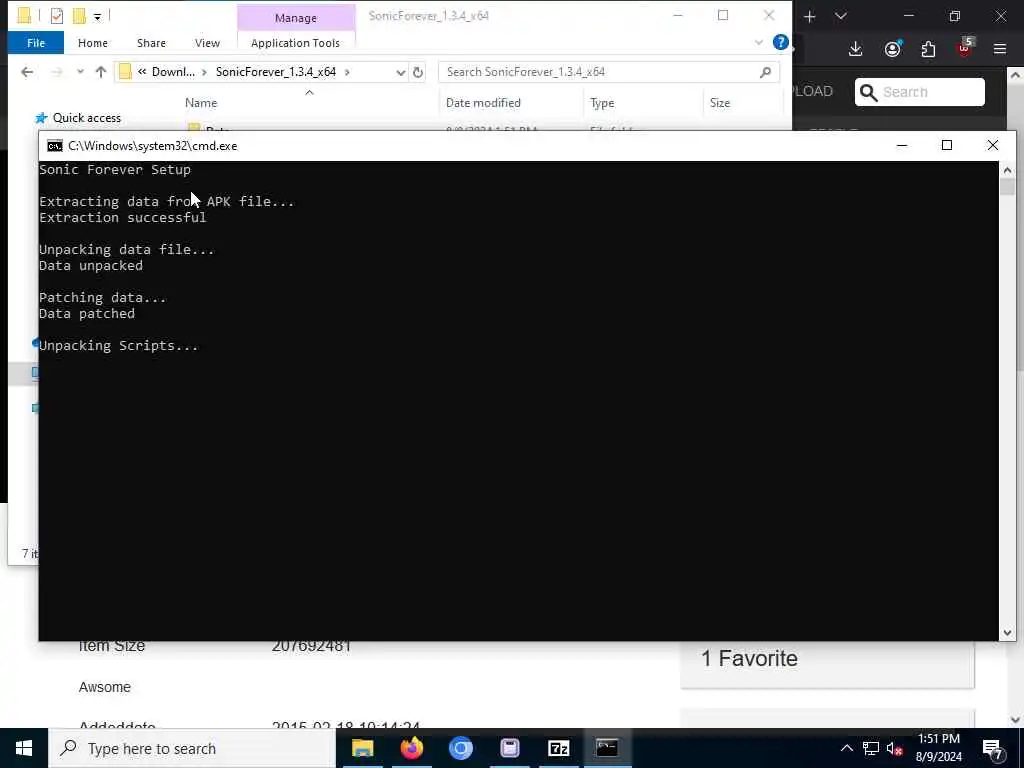Open 7-Zip from taskbar
The image size is (1024, 768).
(x=558, y=748)
